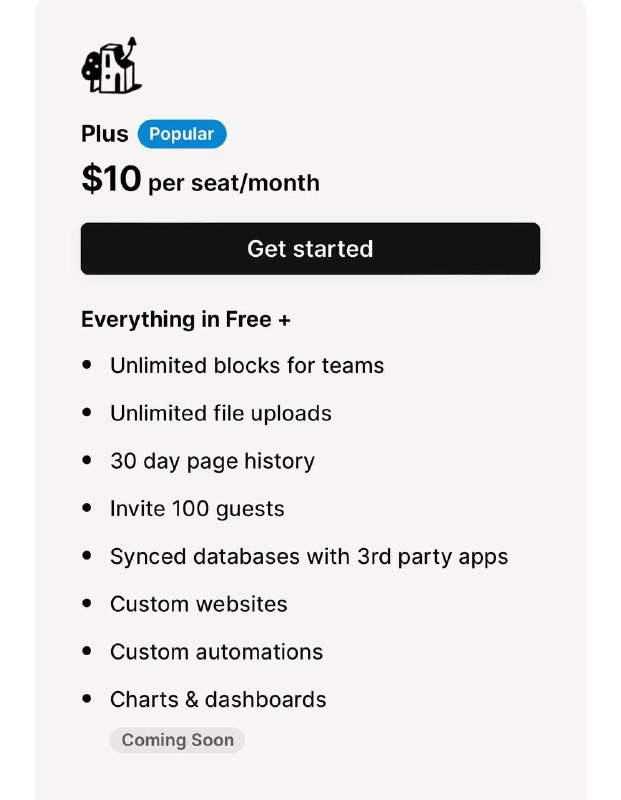Click the Plus plan building illustration icon
Screen dimensions: 621x800
tap(111, 65)
